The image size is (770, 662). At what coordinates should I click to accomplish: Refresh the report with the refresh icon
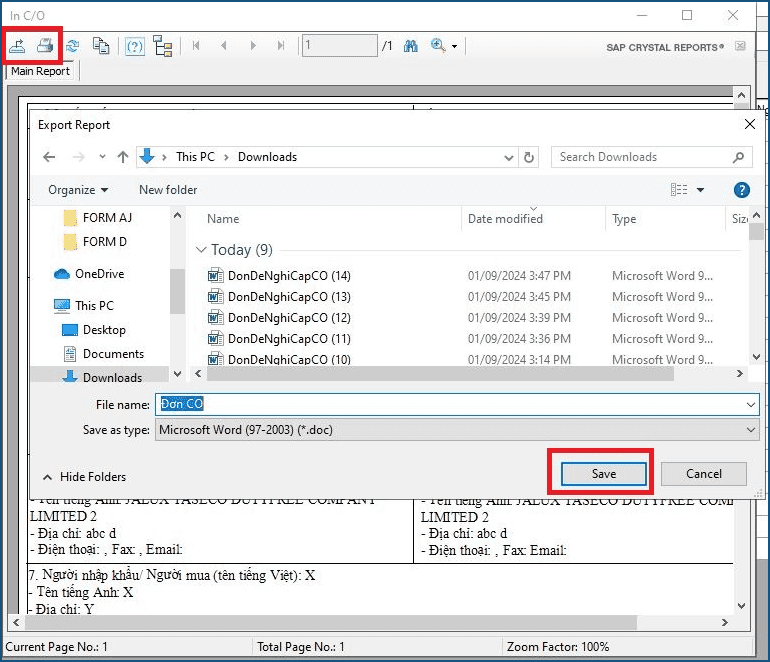73,46
